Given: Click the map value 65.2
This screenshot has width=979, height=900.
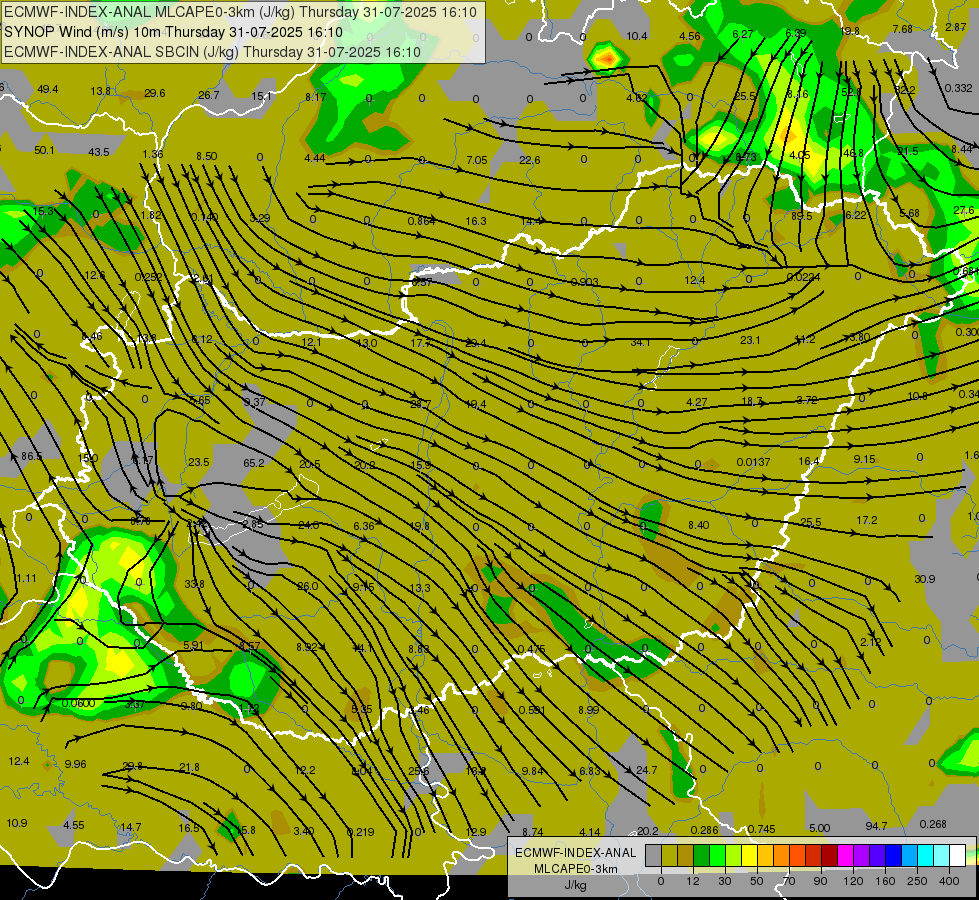Looking at the screenshot, I should pyautogui.click(x=253, y=463).
